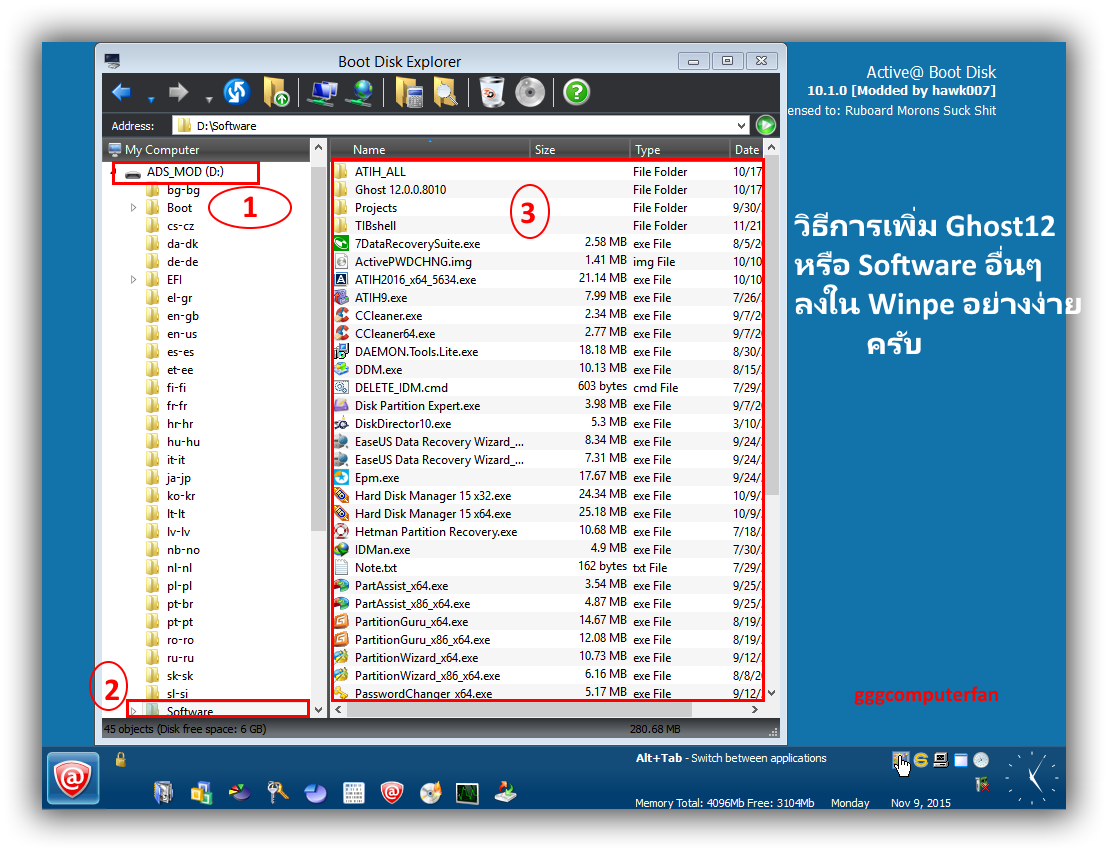Viewport: 1108px width, 852px height.
Task: Go back with the blue Back arrow
Action: [122, 92]
